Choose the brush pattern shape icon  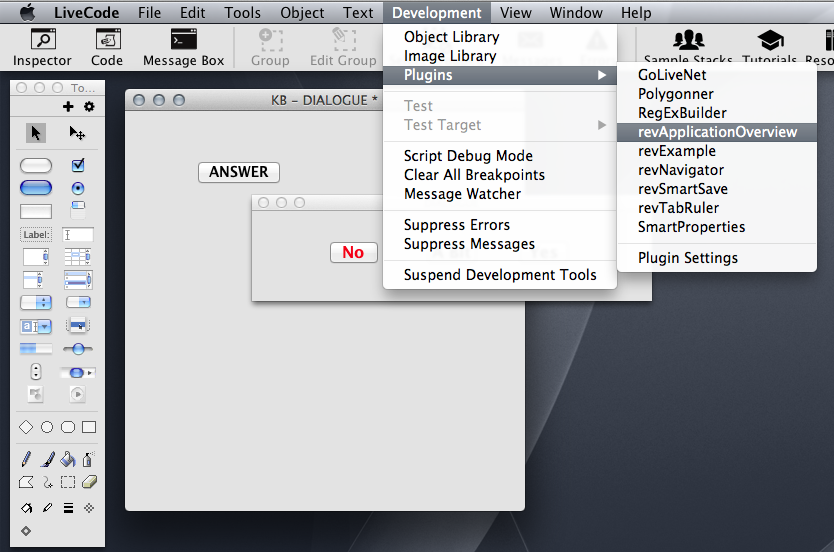[89, 508]
